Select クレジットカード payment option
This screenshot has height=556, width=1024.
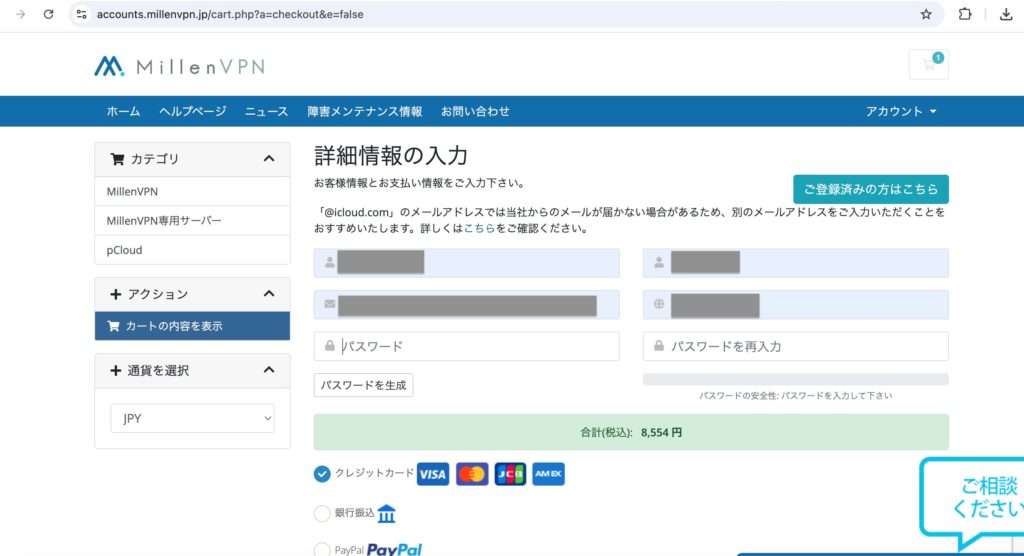pyautogui.click(x=322, y=474)
